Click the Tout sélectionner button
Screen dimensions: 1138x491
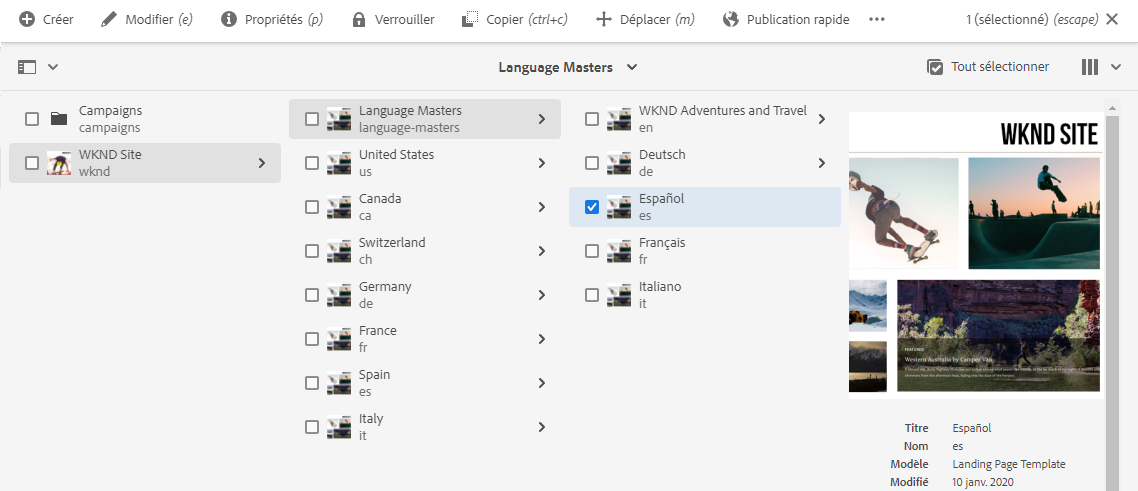click(x=988, y=67)
